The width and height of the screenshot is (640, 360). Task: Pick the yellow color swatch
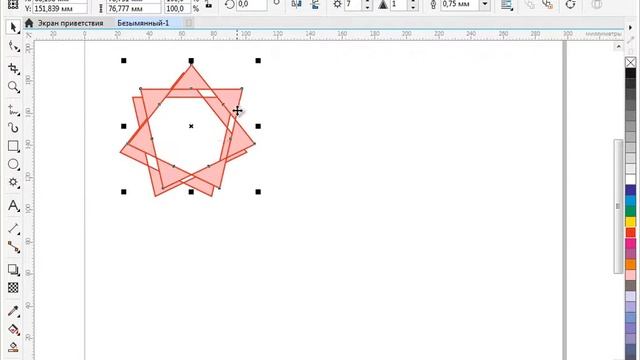[x=631, y=222]
